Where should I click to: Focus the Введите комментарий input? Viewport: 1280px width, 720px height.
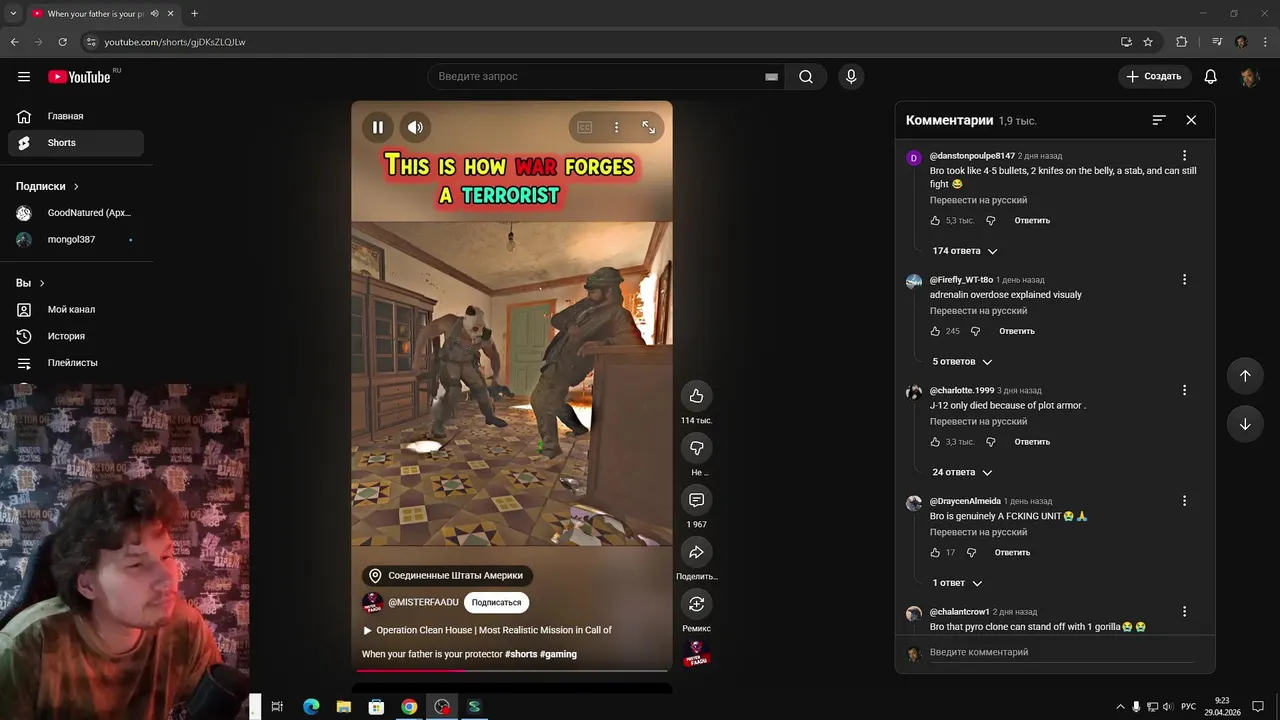(1061, 652)
